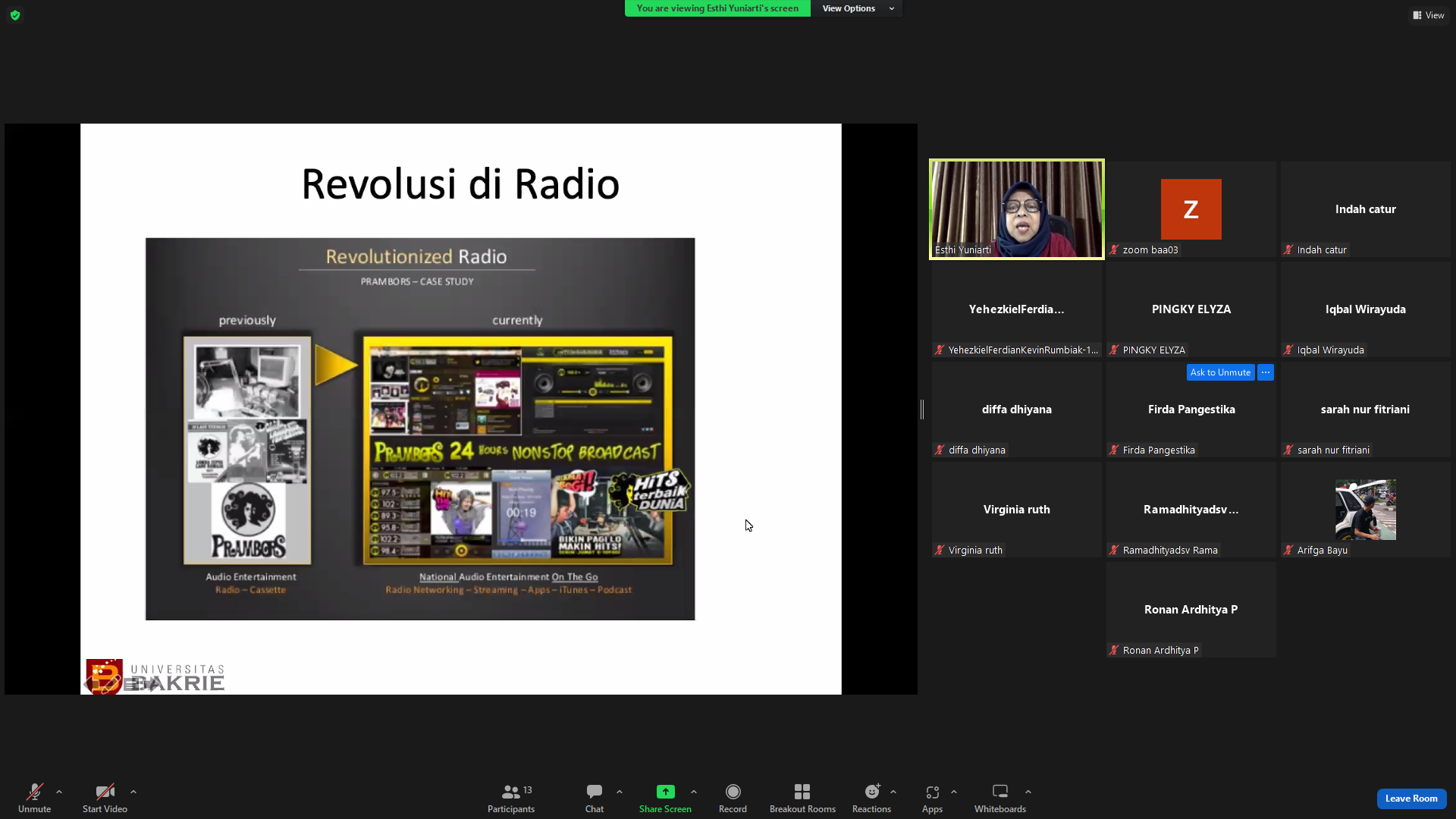Select the diffa dhiyana participant tile
This screenshot has width=1456, height=819.
[1017, 409]
